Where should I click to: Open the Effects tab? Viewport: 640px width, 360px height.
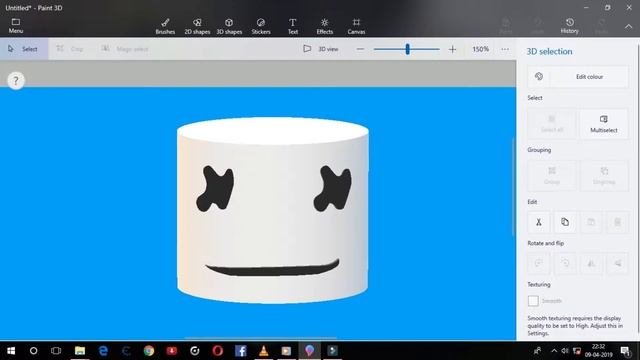click(x=324, y=26)
